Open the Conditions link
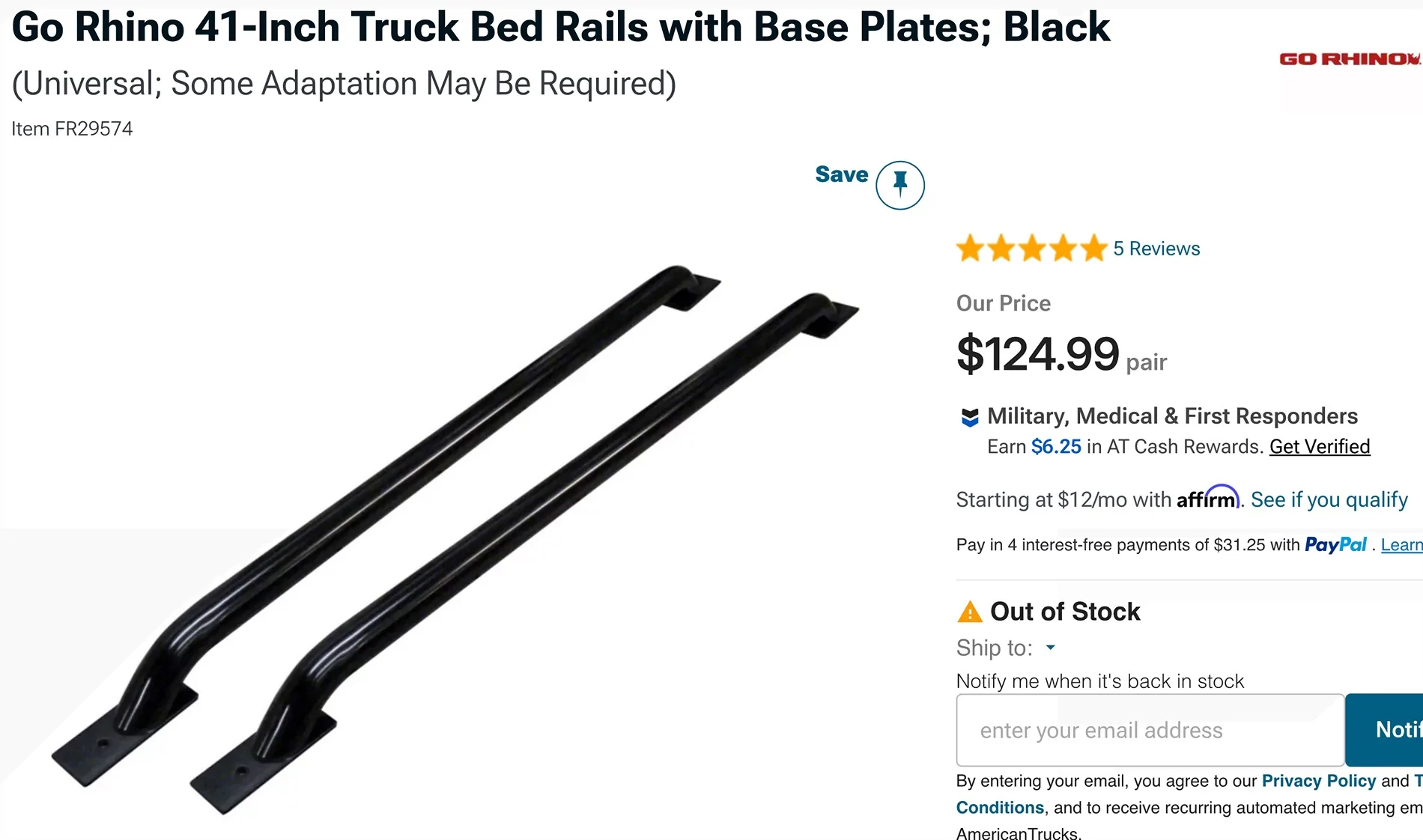This screenshot has width=1423, height=840. 999,808
